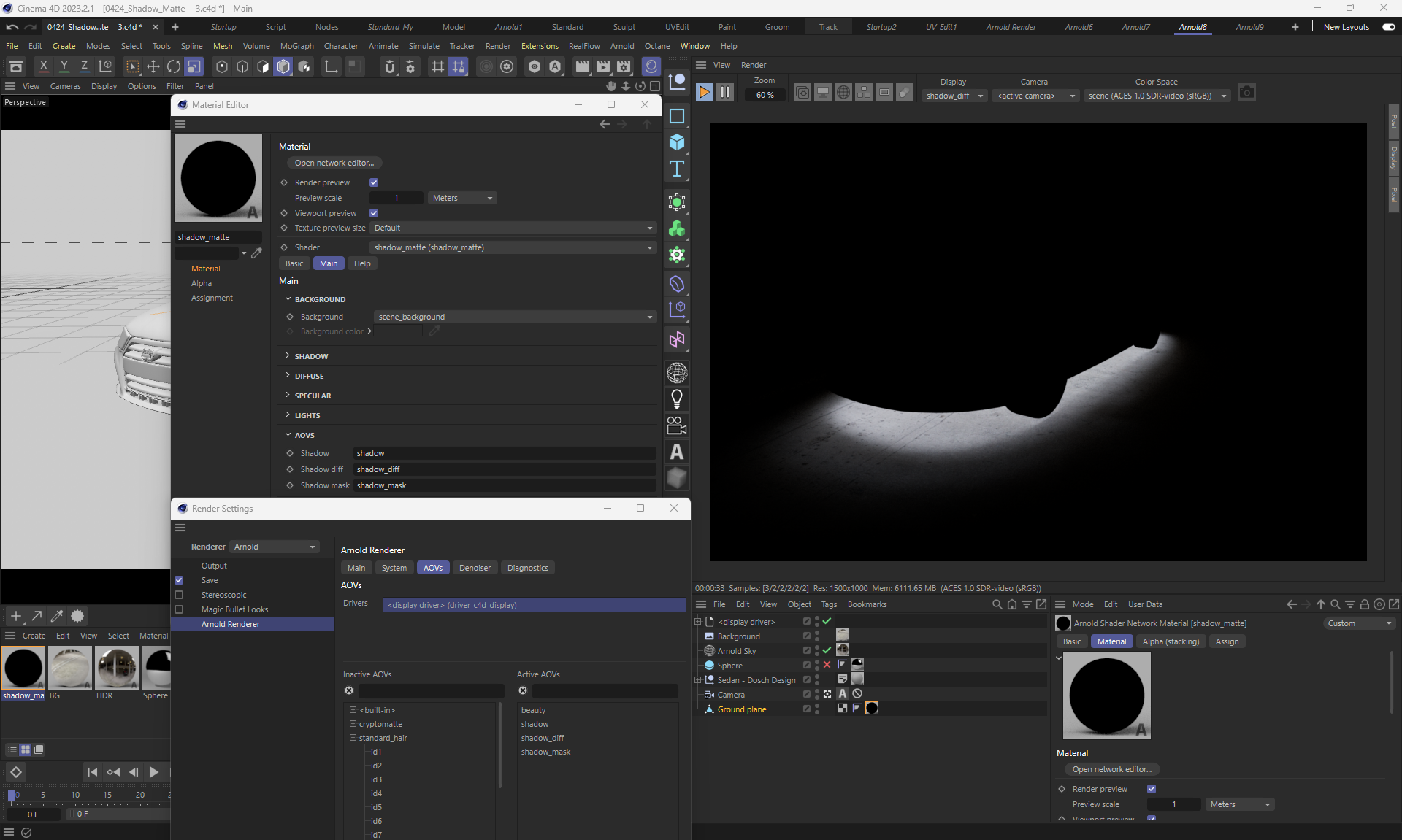Pause the IPR render

[x=724, y=92]
